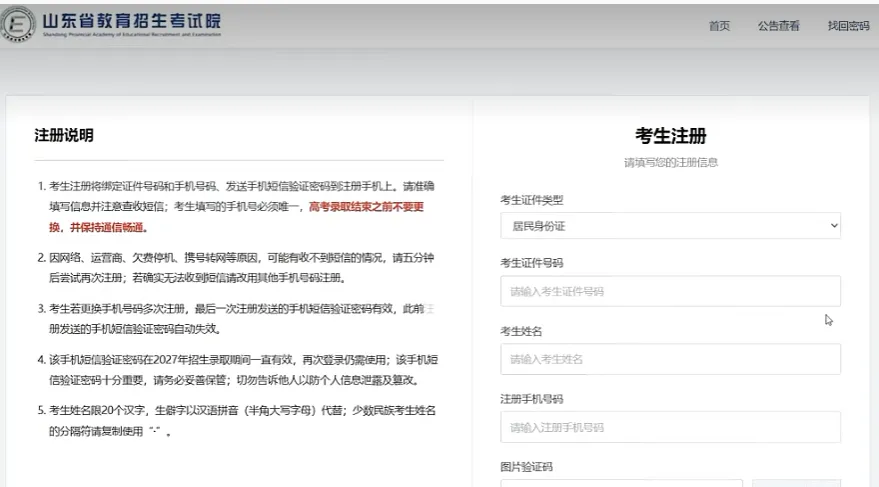Screen dimensions: 879x487
Task: Go to 找回密码 password recovery
Action: pos(848,26)
